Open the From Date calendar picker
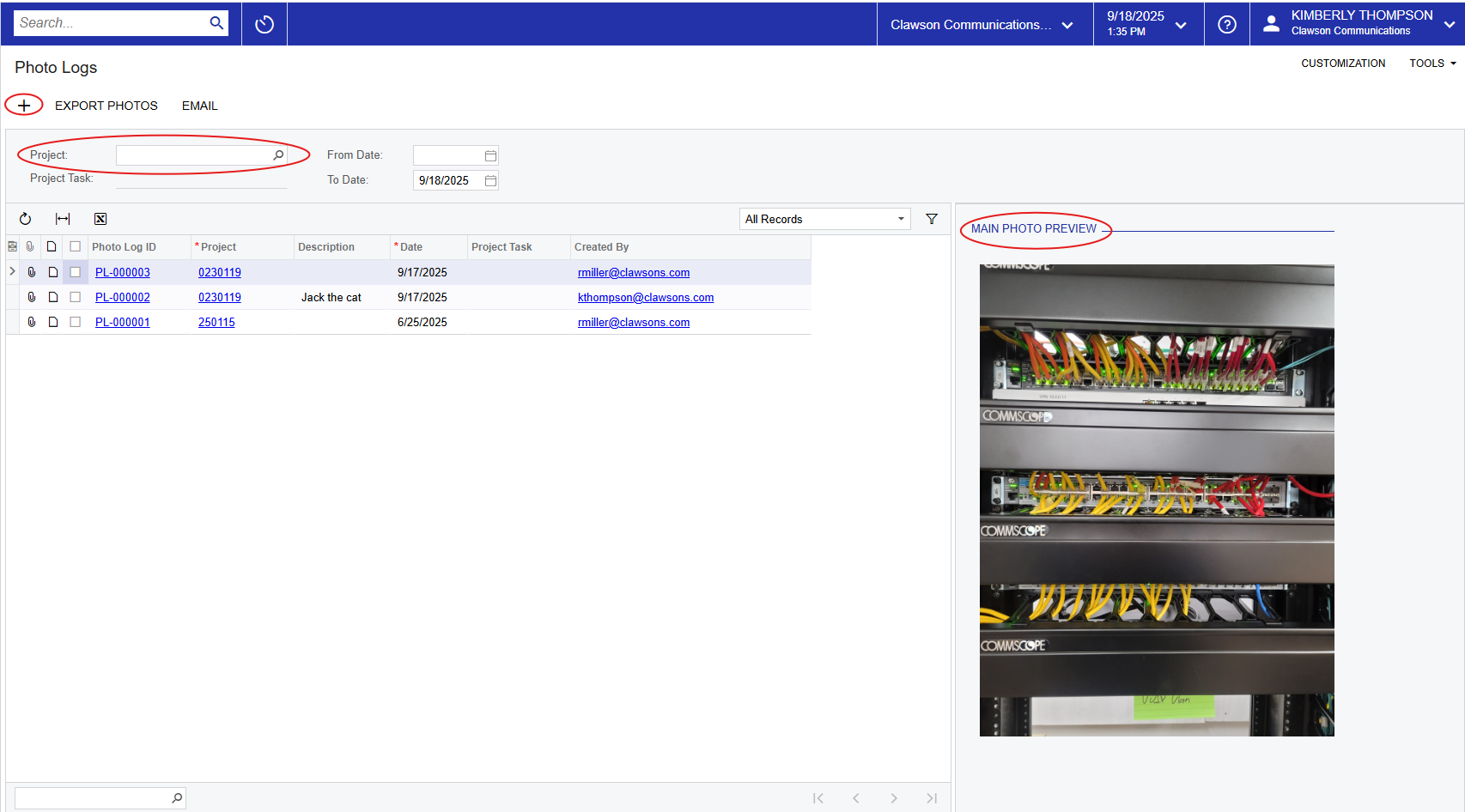1465x812 pixels. (490, 155)
